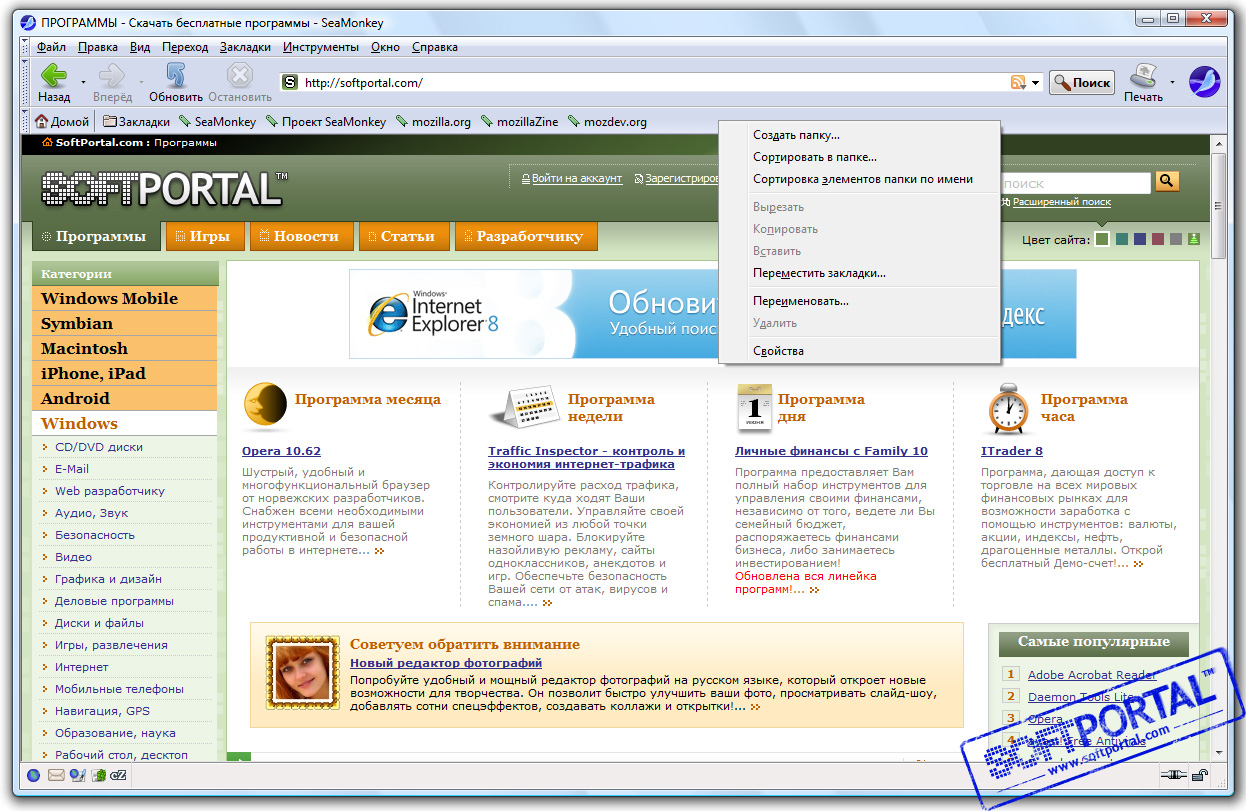1246x811 pixels.
Task: Click the alarm clock icon beside Программа часа
Action: (1007, 409)
